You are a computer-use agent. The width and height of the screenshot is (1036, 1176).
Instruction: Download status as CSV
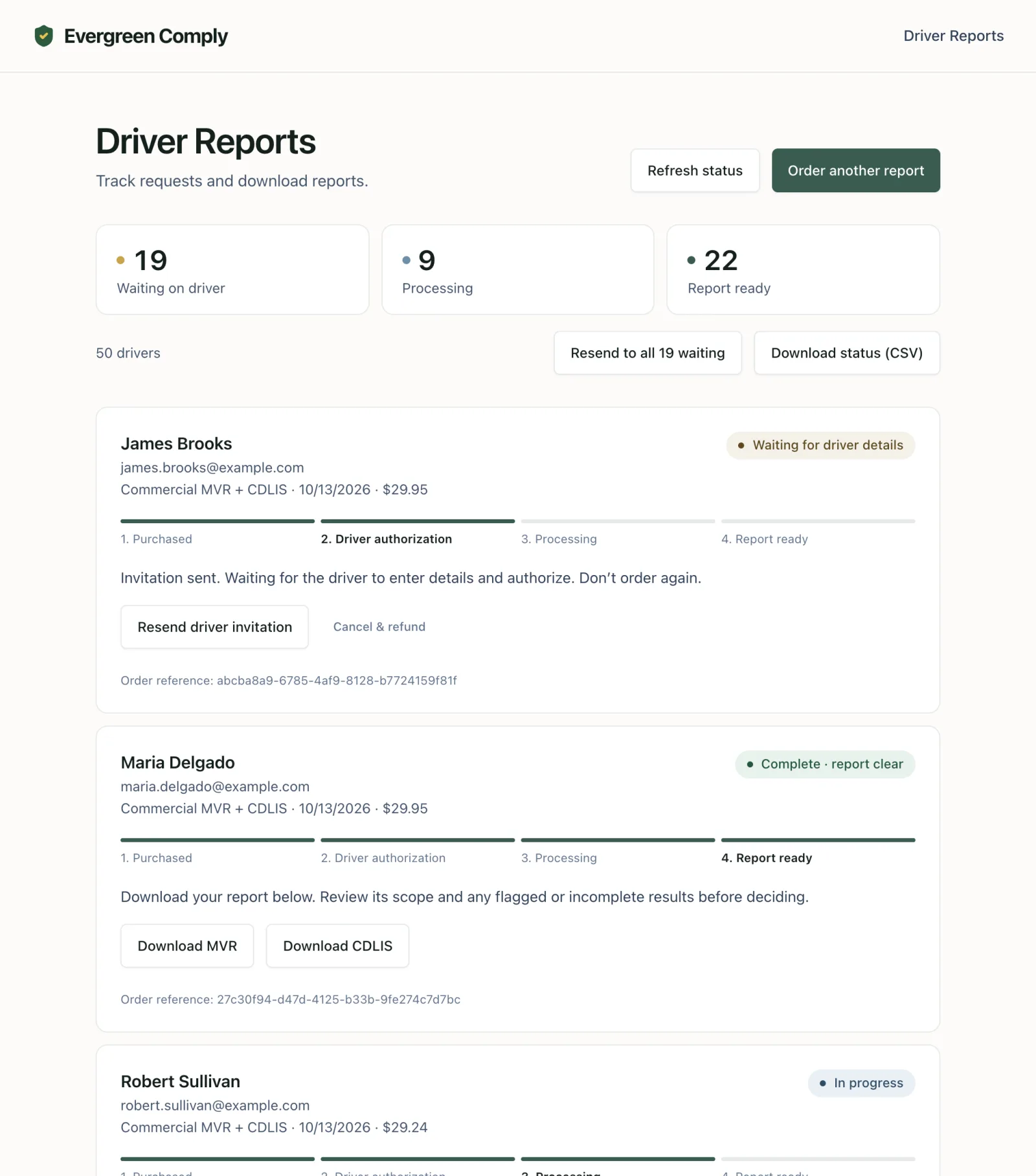tap(846, 353)
